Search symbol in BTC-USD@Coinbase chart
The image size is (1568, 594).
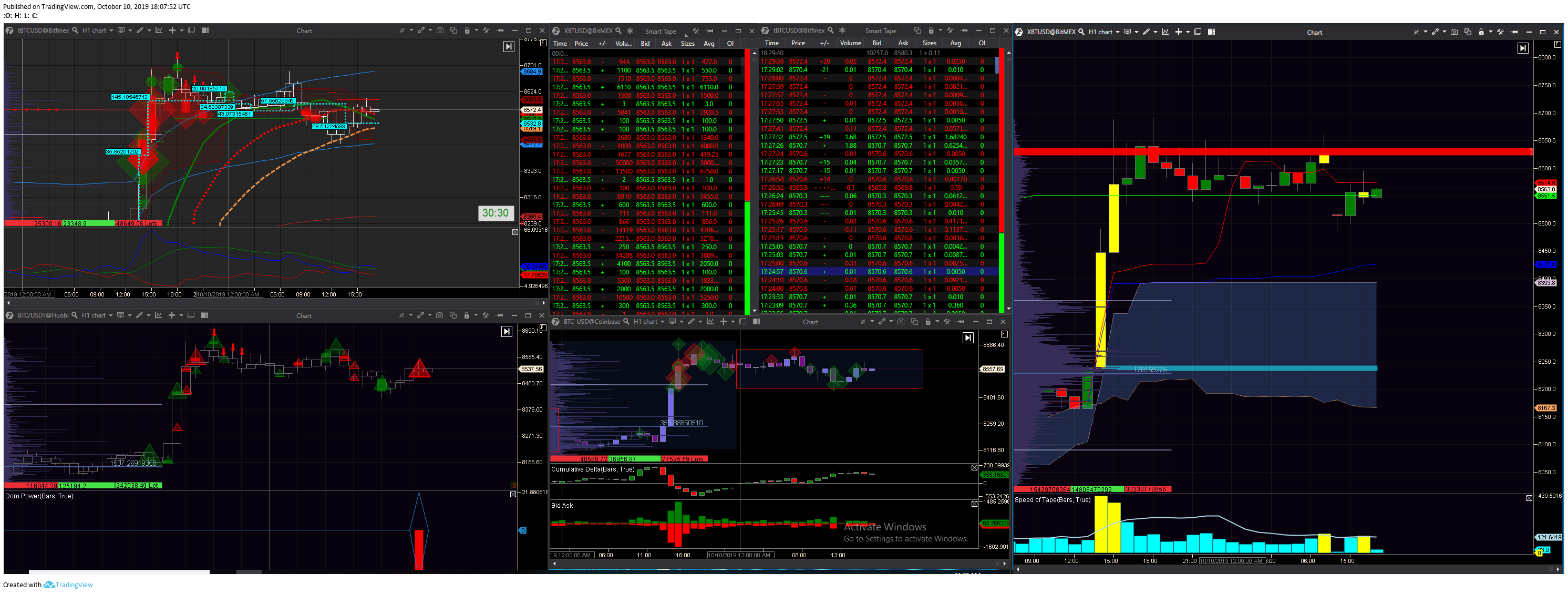pos(626,322)
